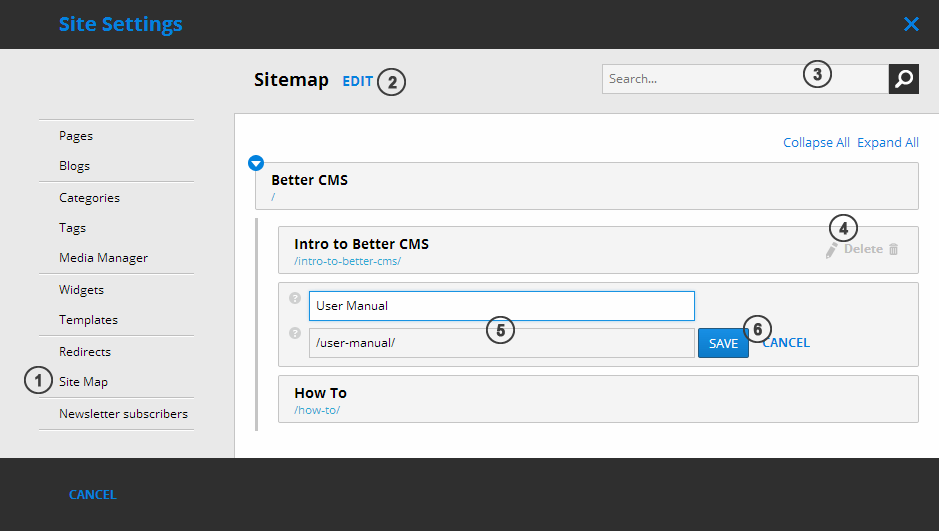939x531 pixels.
Task: Click CANCEL next to the SAVE button
Action: [786, 342]
